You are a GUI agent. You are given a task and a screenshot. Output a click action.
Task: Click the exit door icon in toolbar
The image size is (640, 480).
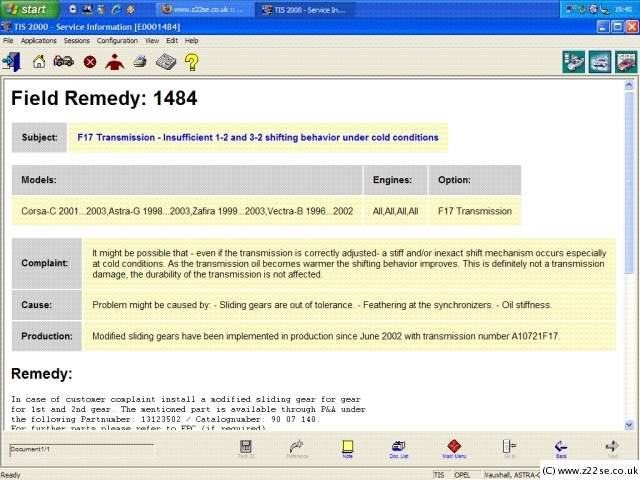(x=11, y=62)
